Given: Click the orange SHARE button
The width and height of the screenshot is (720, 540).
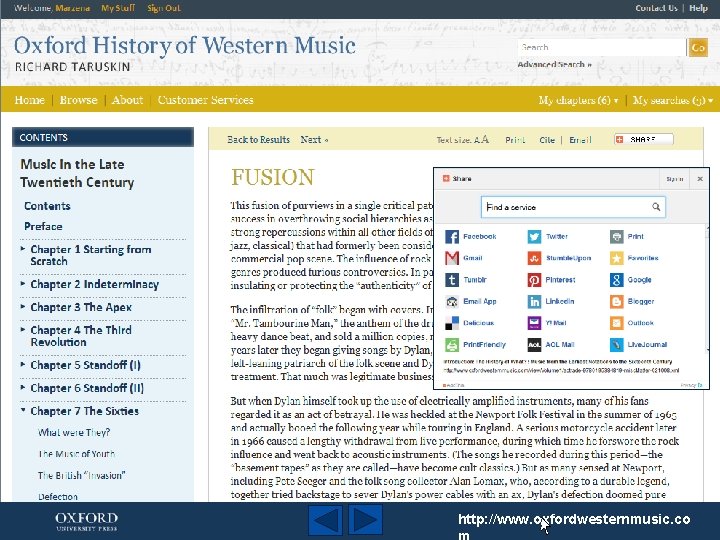Looking at the screenshot, I should point(644,139).
